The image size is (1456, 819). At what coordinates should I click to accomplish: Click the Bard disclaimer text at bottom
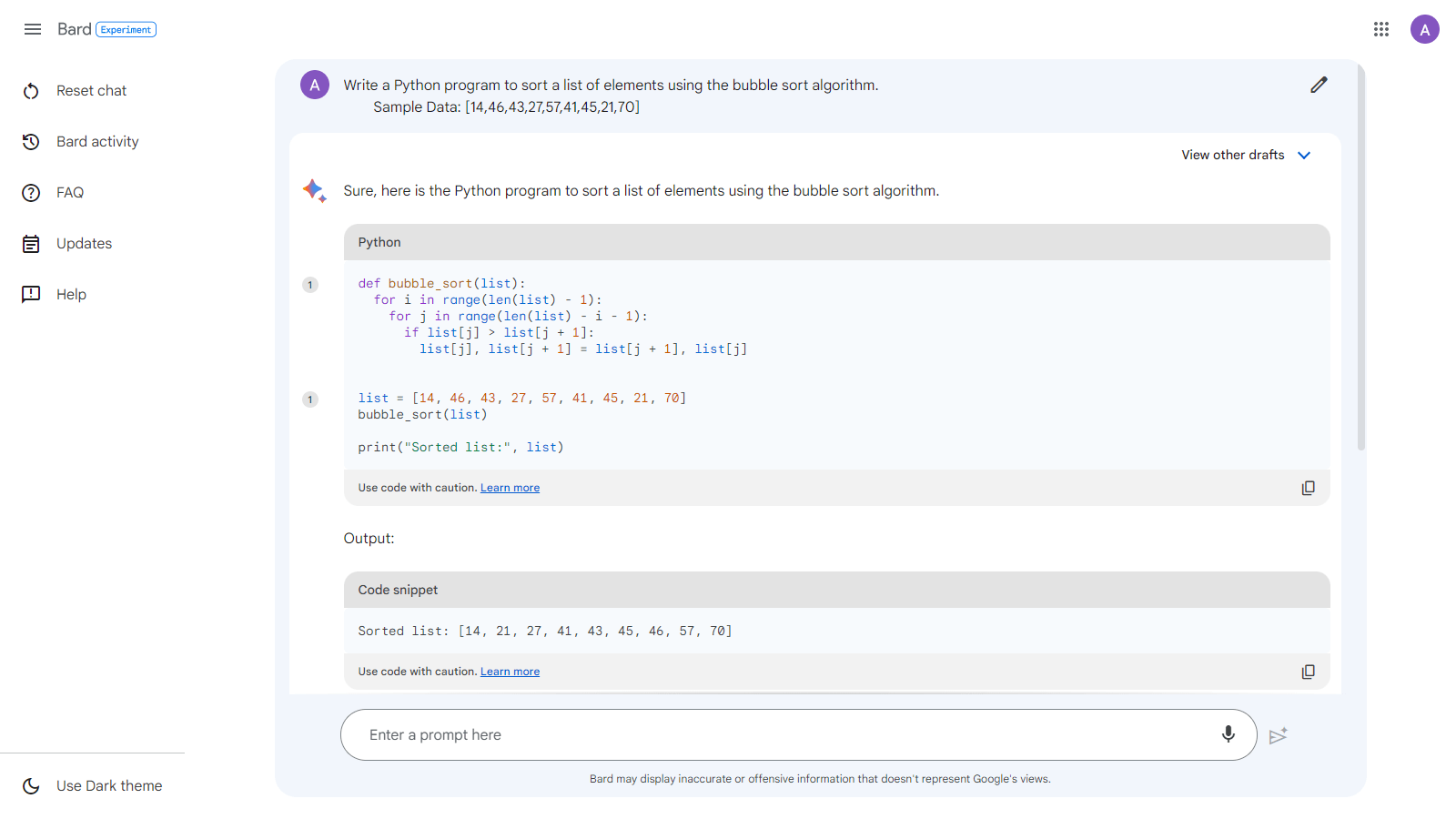(x=820, y=779)
